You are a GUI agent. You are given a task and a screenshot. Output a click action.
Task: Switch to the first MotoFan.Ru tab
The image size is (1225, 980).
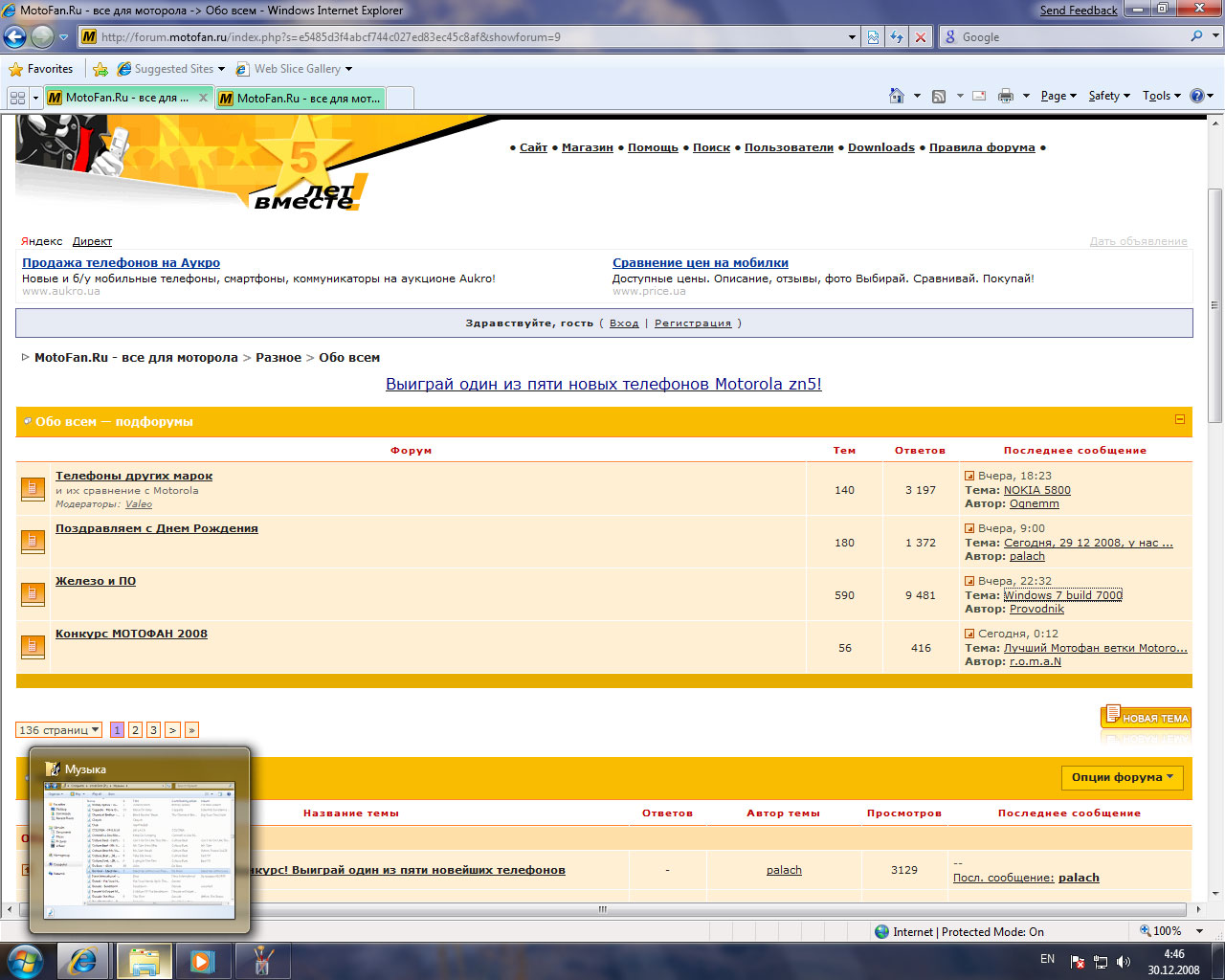coord(127,98)
